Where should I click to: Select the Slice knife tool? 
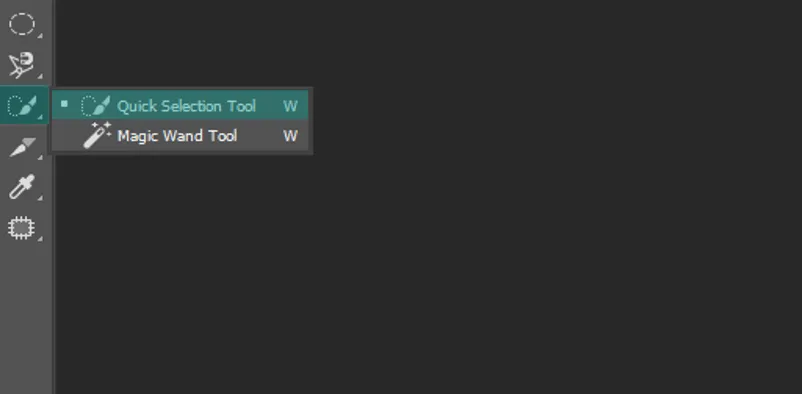[22, 147]
